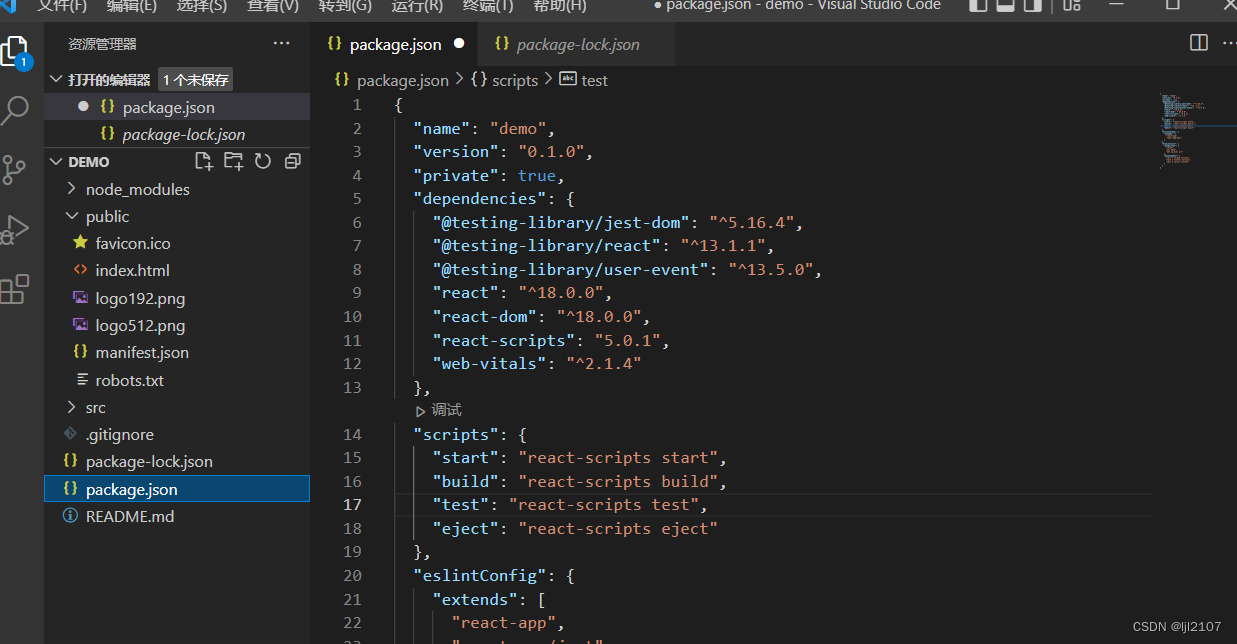Click the "web-vitals" key on line 12
The height and width of the screenshot is (644, 1237).
[489, 363]
